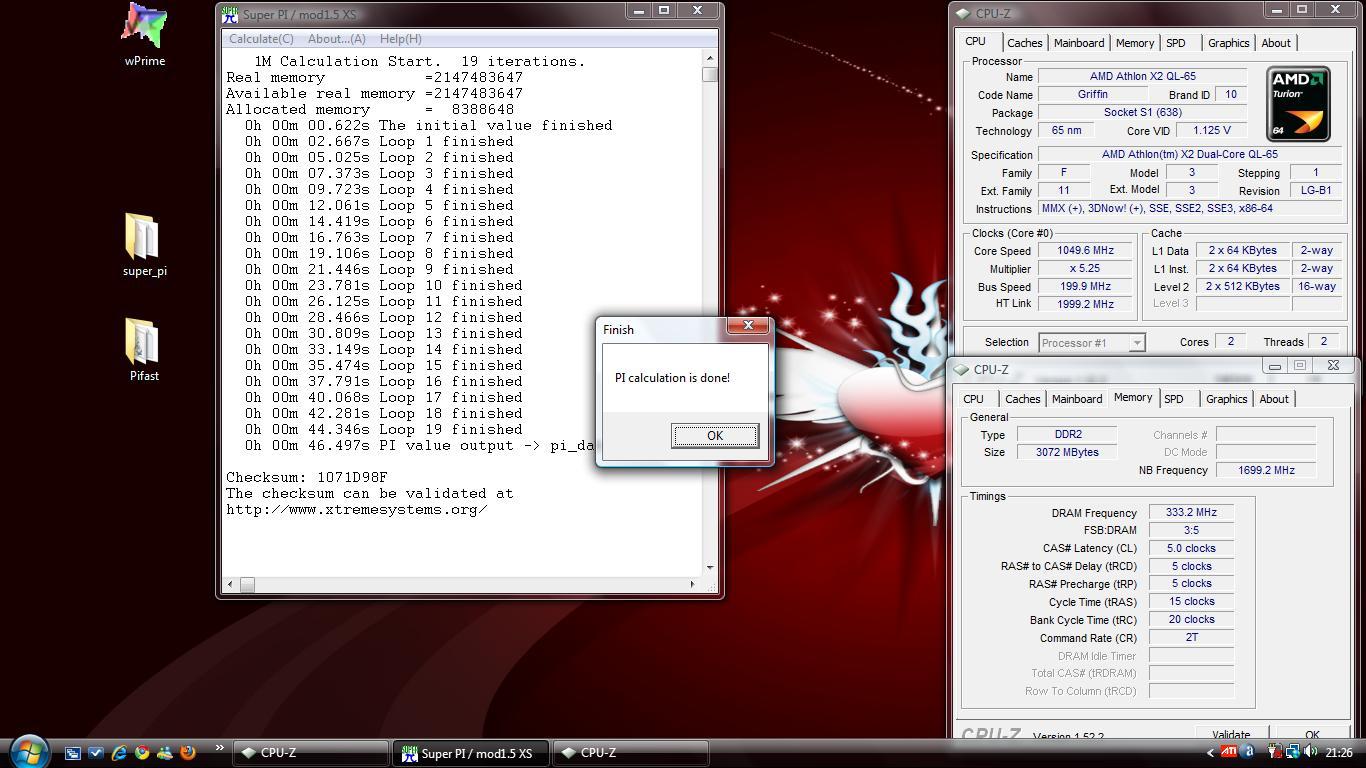Launch Internet Explorer from quick launch
Viewport: 1366px width, 768px height.
point(119,753)
